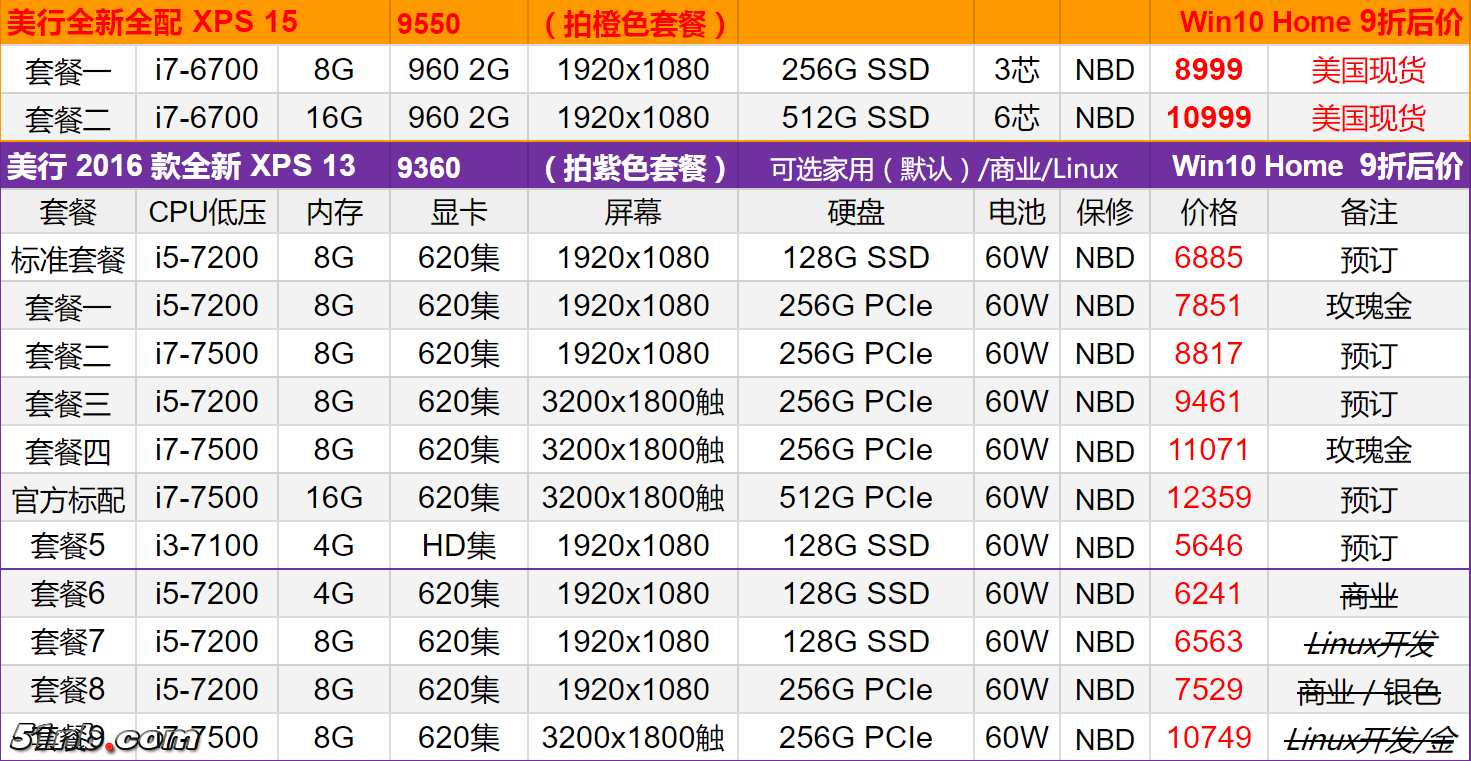Click the '电池' column header
Screen dimensions: 1471x761
pos(1017,212)
